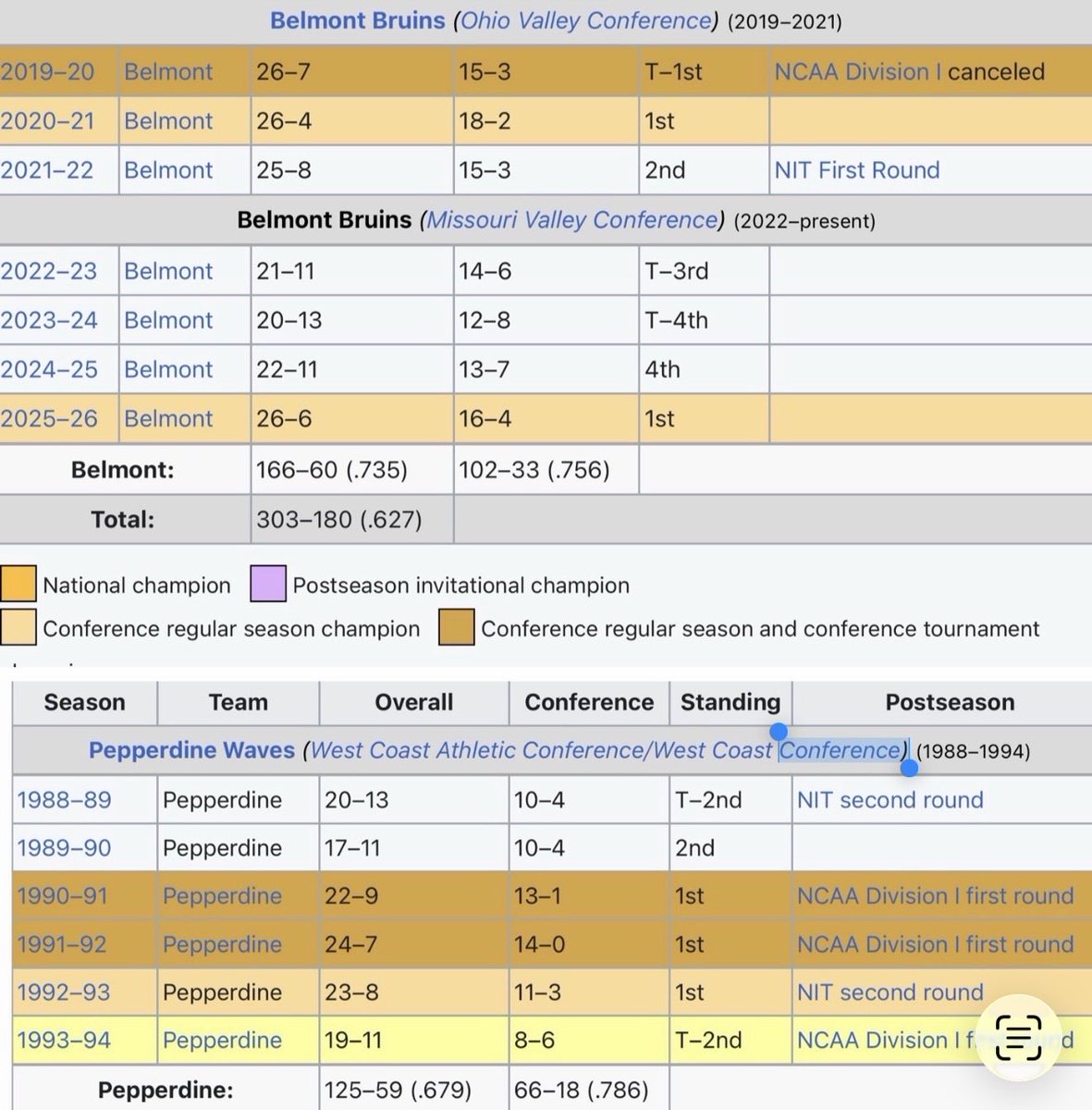Click Pepperdine team link in 1990–91 row
This screenshot has height=1110, width=1092.
[222, 896]
